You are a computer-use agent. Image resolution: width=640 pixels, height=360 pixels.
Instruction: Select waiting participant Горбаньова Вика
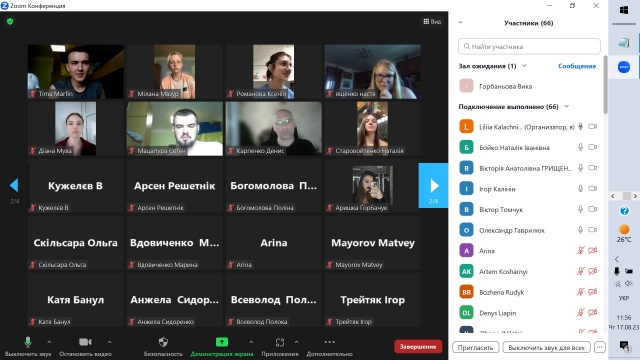[x=529, y=86]
